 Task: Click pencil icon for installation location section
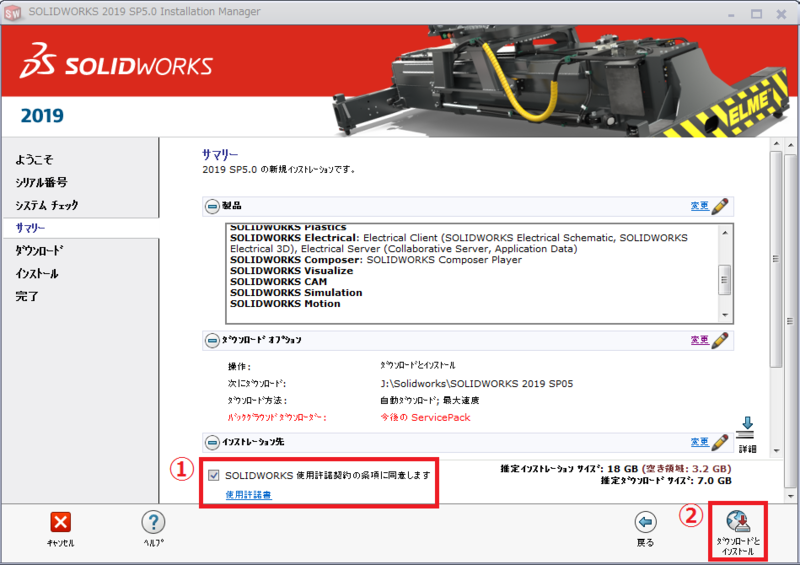tap(720, 441)
